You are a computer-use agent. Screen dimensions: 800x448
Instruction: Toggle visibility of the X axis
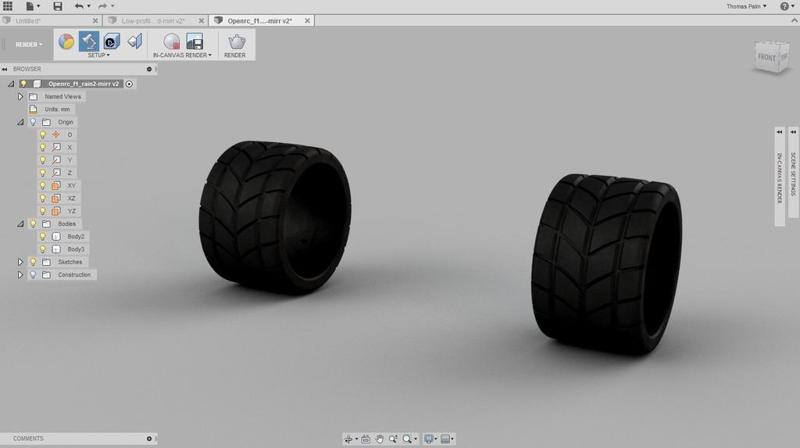(43, 147)
